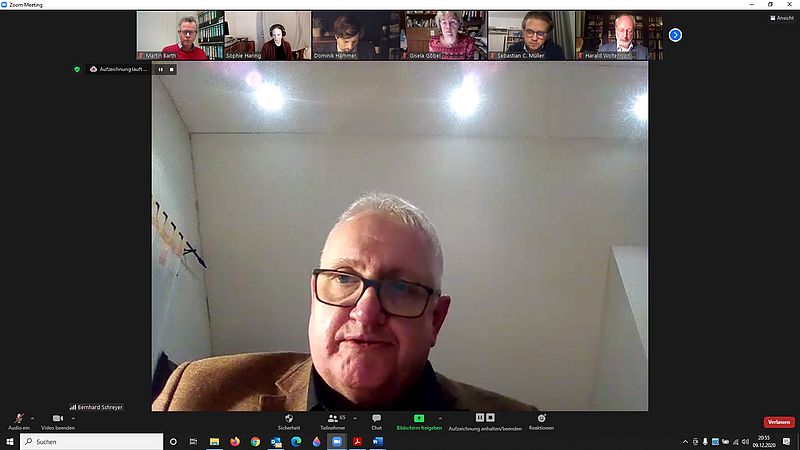
Task: Click Bildschirm freigeben to share screen
Action: pos(418,421)
